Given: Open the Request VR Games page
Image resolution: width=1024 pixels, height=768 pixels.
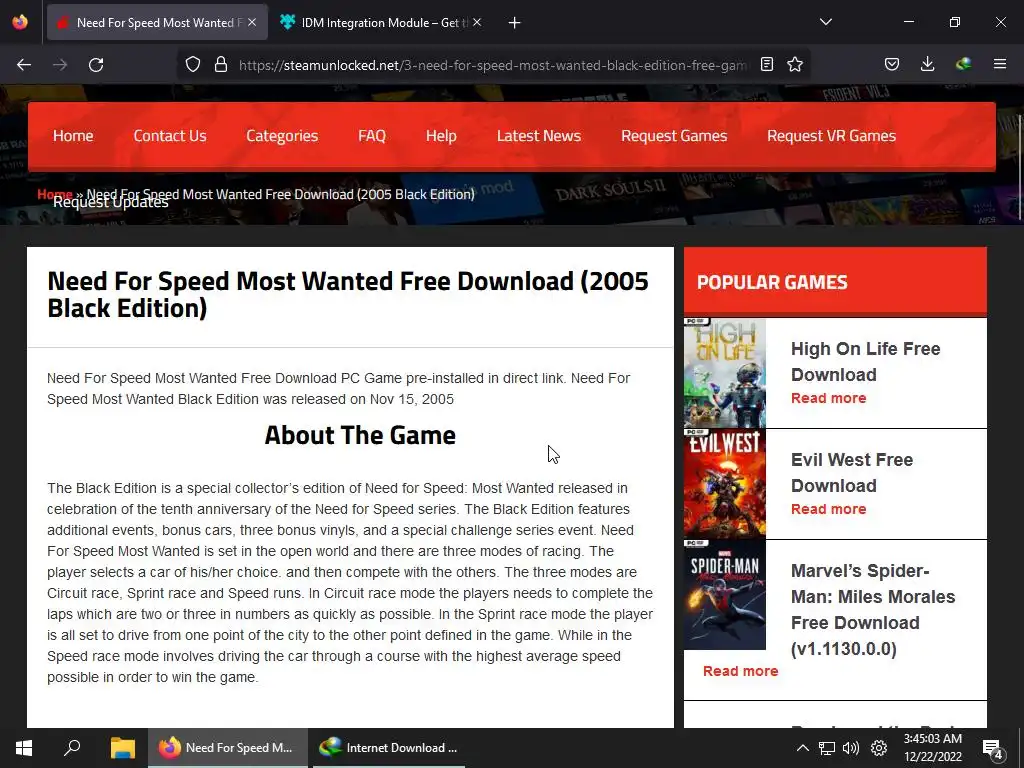Looking at the screenshot, I should [x=831, y=136].
